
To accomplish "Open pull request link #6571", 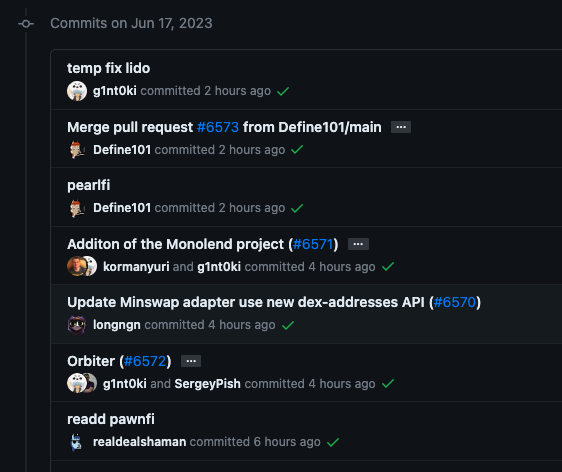I will click(x=313, y=244).
